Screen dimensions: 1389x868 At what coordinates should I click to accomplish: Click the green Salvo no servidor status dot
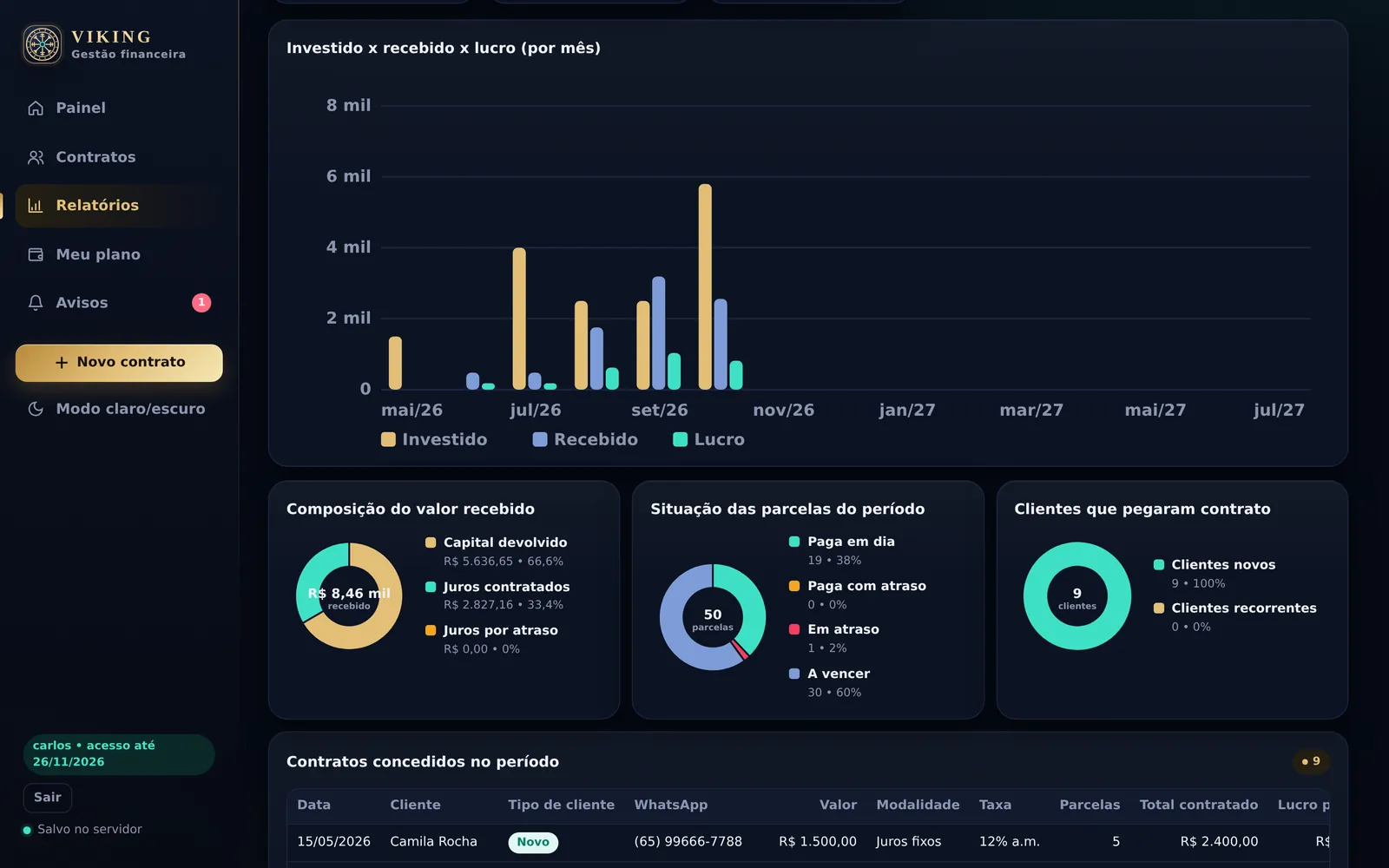coord(27,830)
